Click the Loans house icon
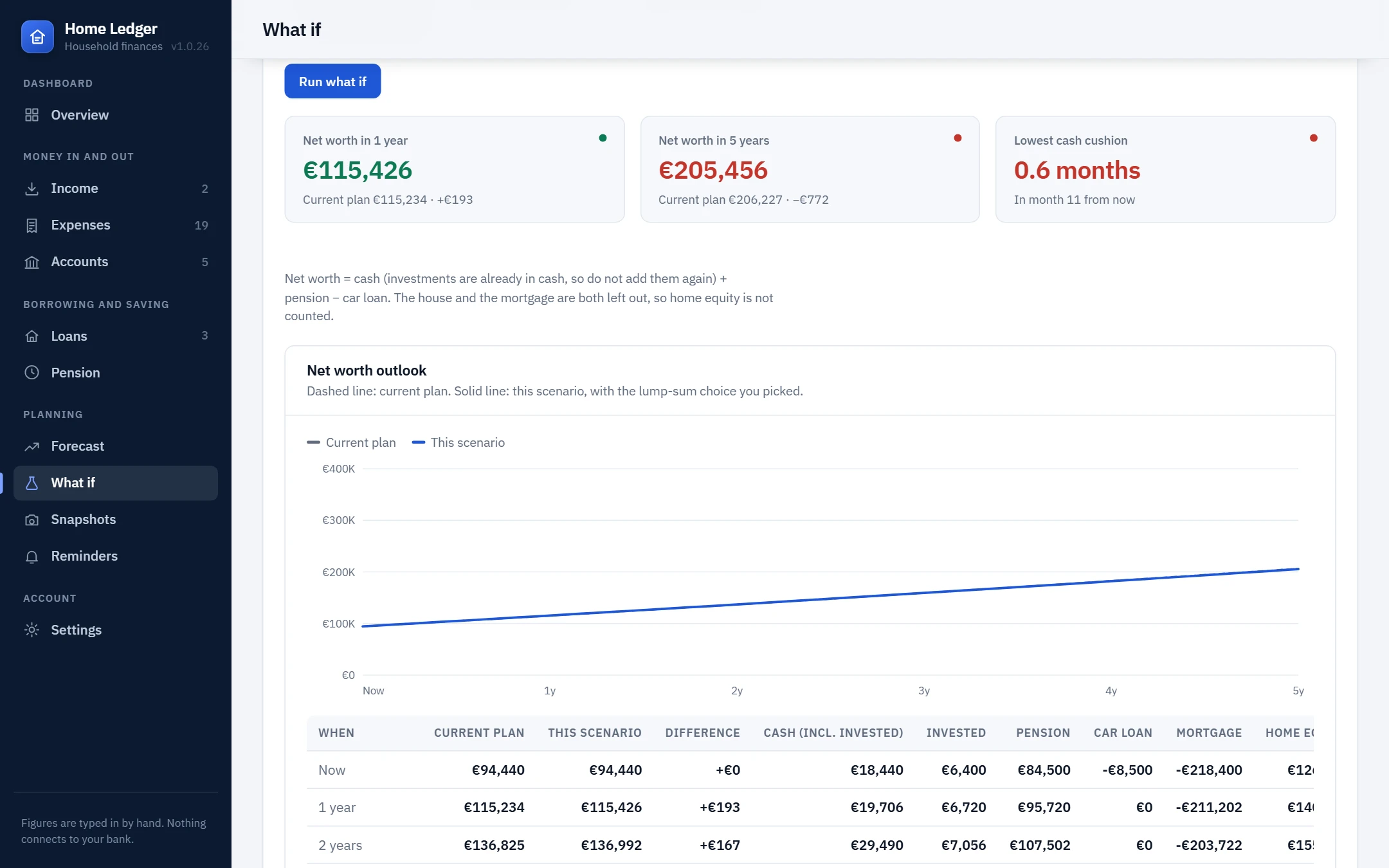This screenshot has height=868, width=1389. point(32,336)
